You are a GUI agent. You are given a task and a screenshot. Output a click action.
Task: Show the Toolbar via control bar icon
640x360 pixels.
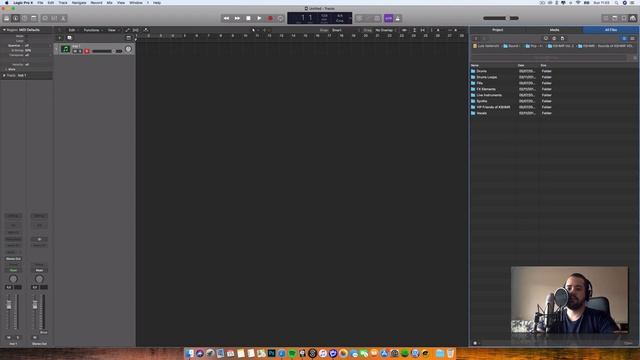click(34, 18)
